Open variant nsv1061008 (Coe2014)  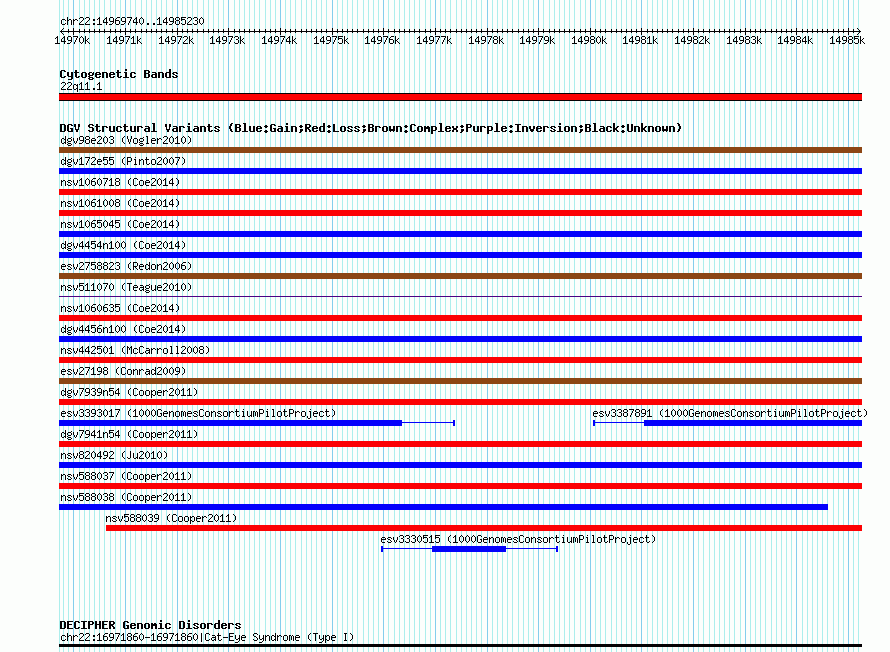[x=120, y=203]
